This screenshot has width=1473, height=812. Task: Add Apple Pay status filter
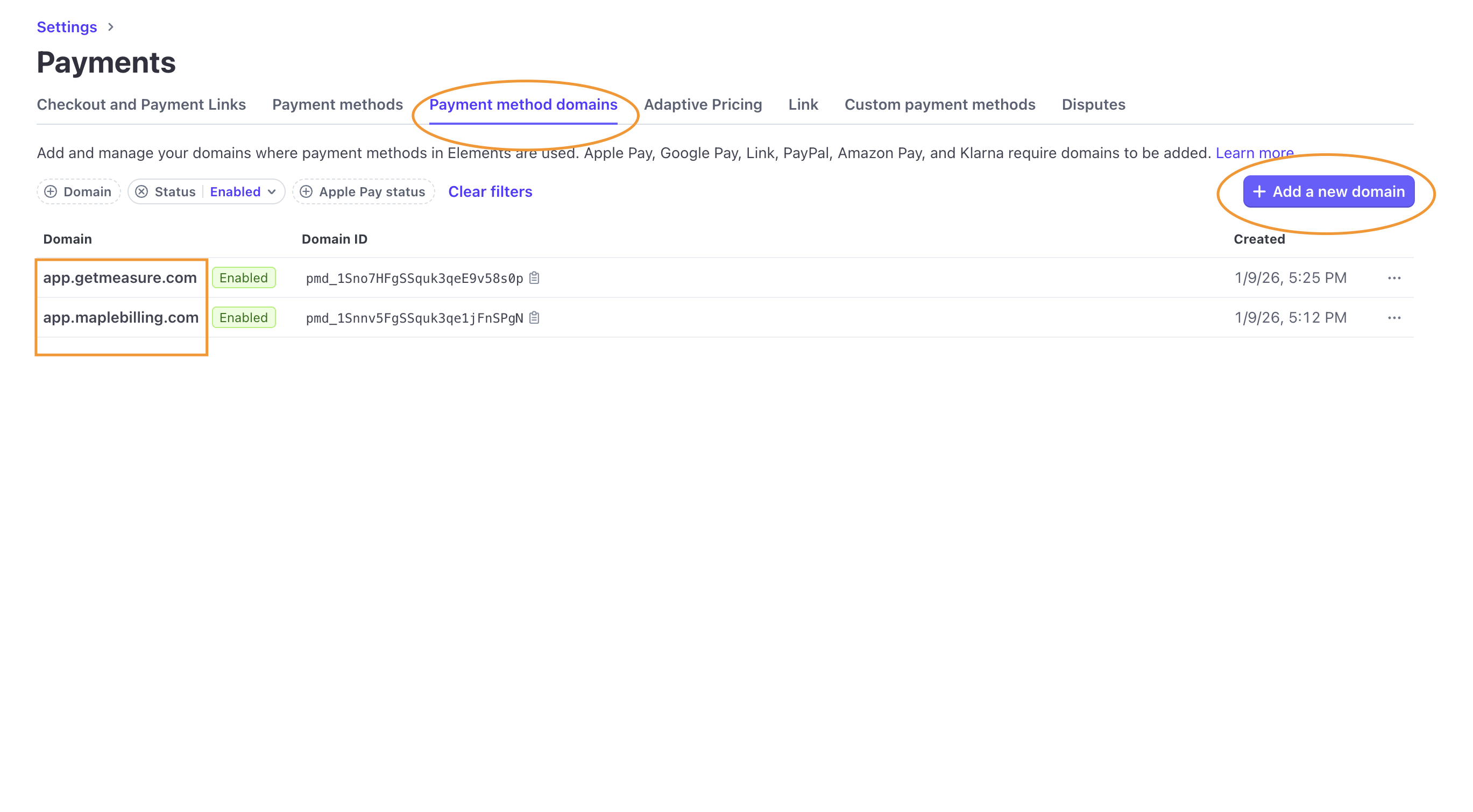363,191
